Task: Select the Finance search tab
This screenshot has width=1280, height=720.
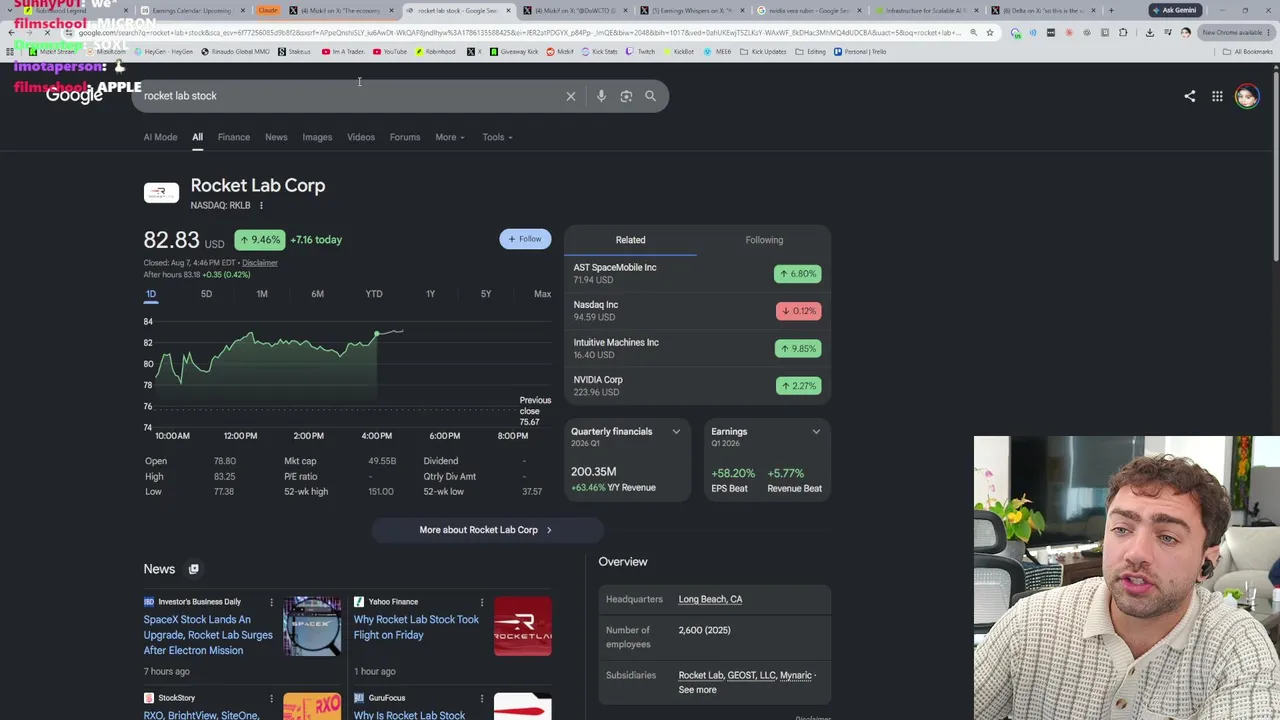Action: (x=234, y=137)
